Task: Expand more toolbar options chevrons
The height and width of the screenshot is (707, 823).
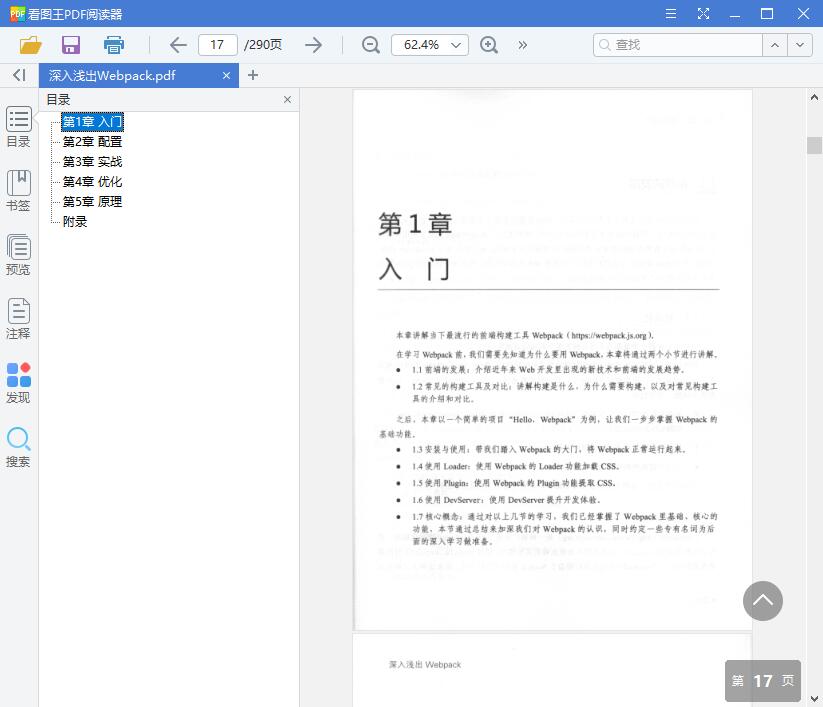Action: point(522,45)
